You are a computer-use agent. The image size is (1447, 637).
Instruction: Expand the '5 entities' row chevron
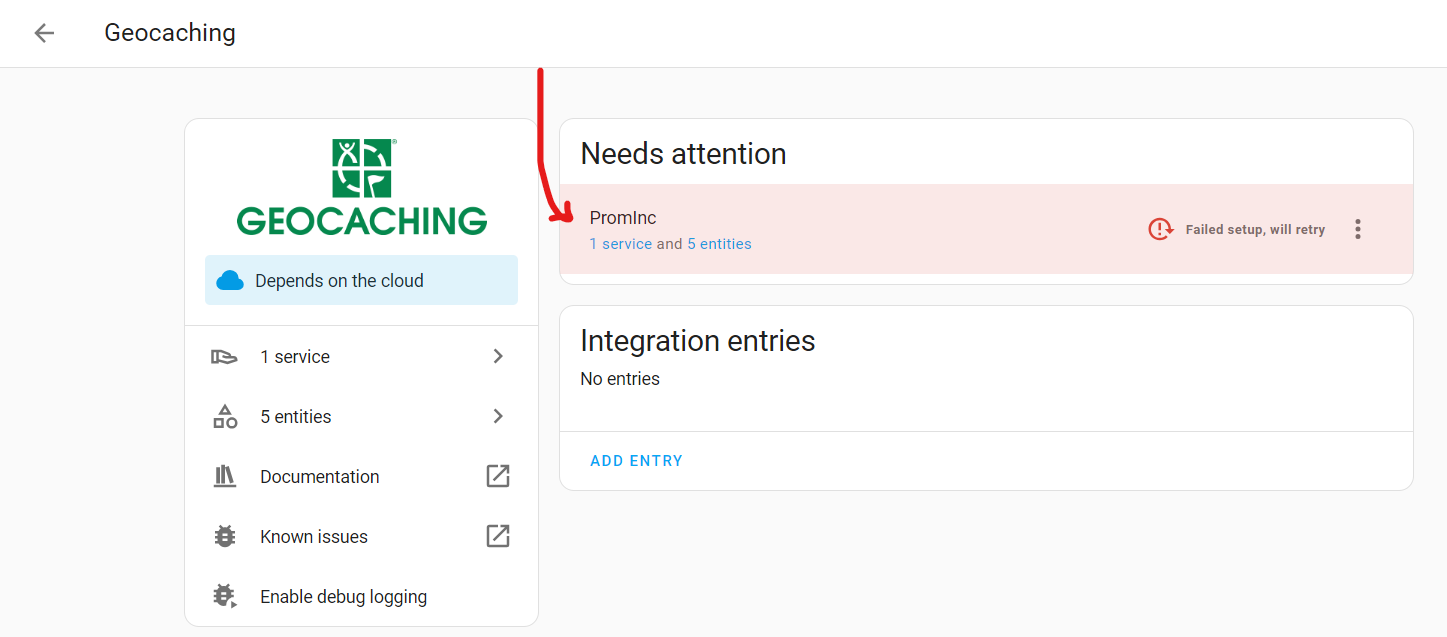point(497,416)
